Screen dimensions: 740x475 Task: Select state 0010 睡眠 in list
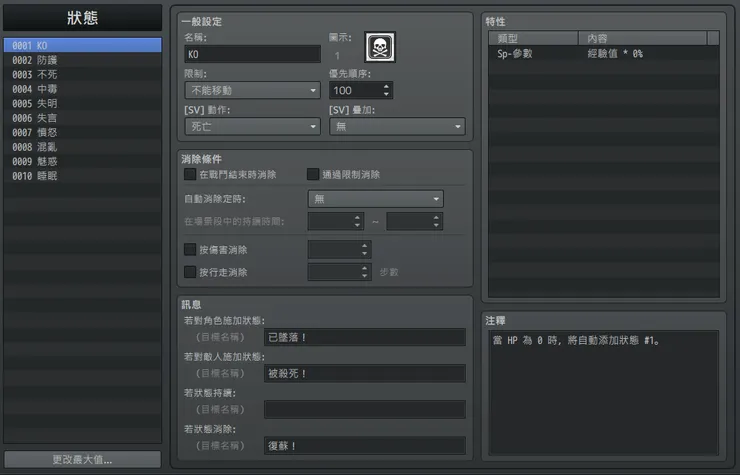pos(83,176)
